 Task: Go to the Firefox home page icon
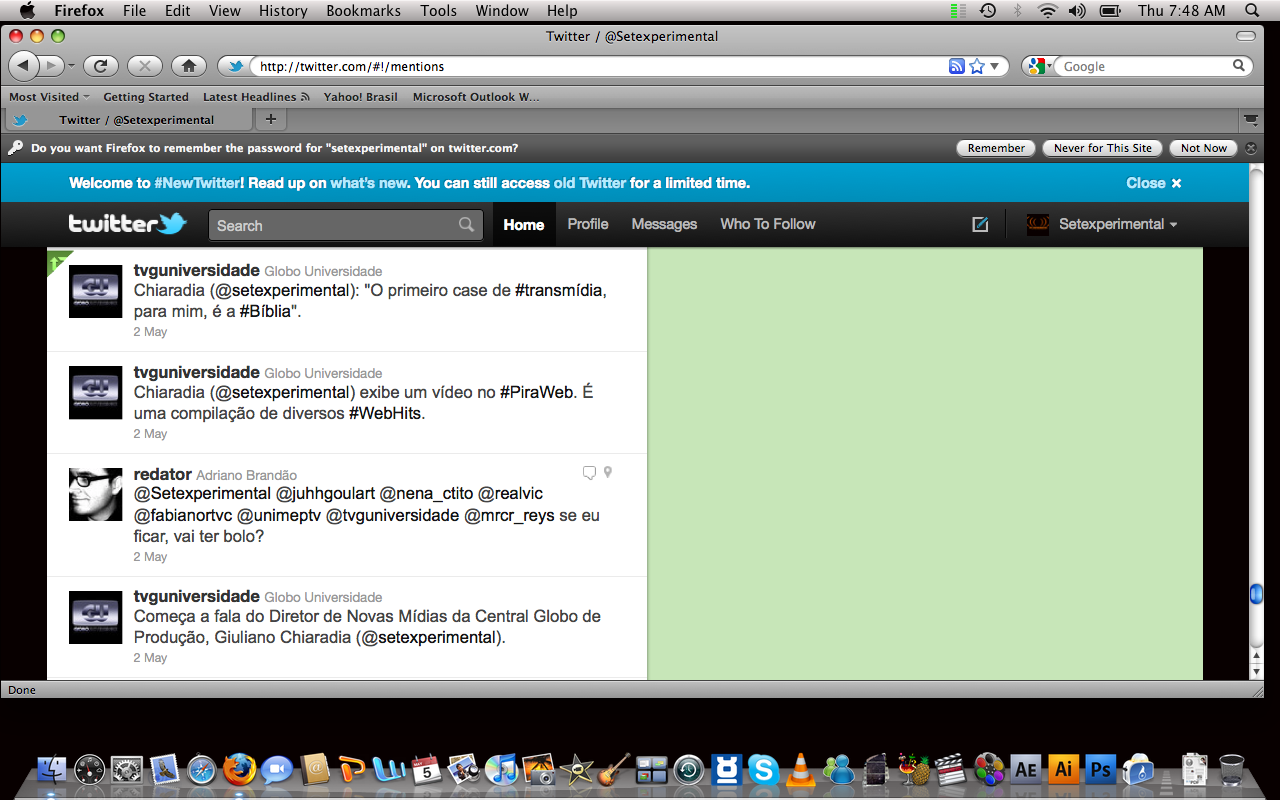[x=188, y=66]
